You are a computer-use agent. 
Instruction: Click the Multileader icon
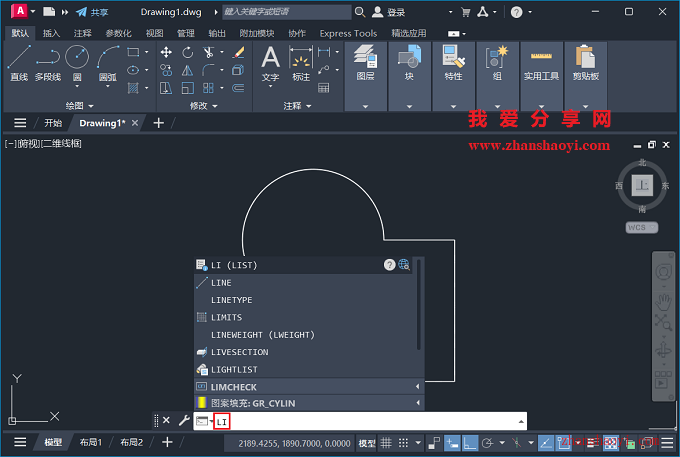[x=324, y=70]
